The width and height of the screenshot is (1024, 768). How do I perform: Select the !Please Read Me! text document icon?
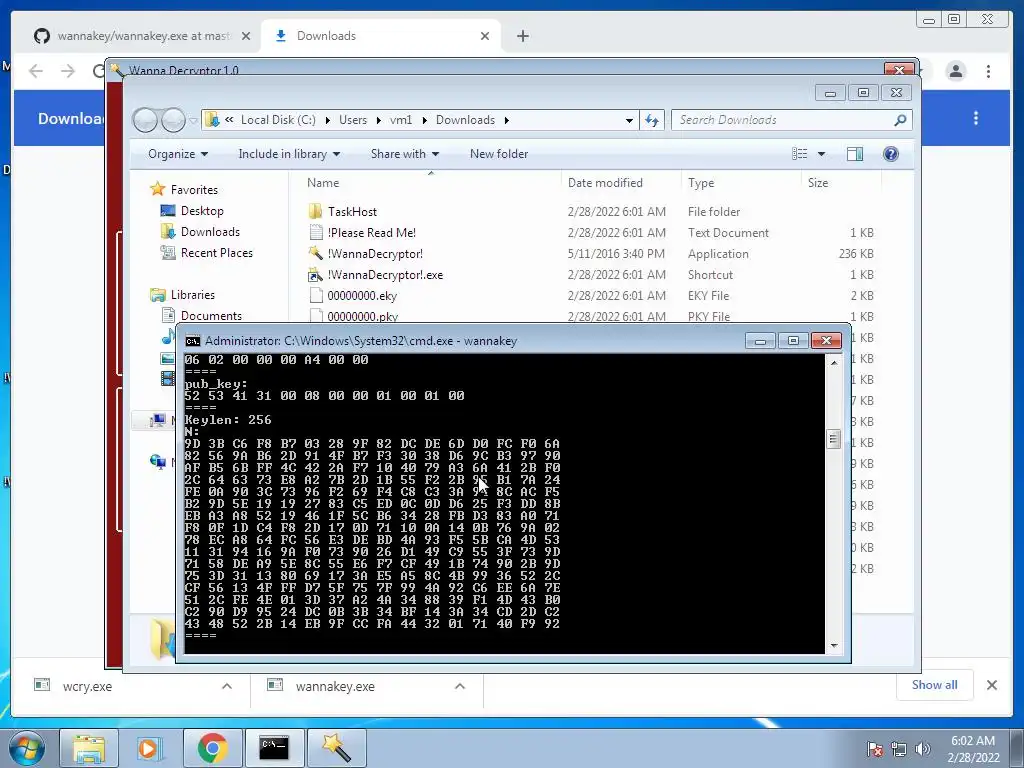pyautogui.click(x=315, y=232)
